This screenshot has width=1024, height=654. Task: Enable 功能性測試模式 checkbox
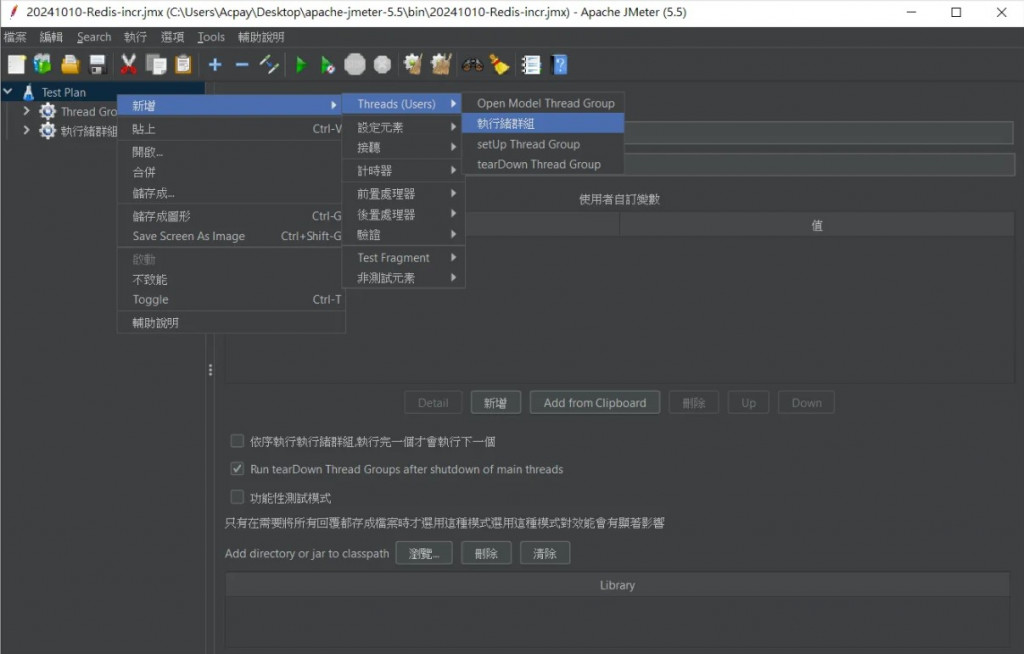click(x=237, y=497)
